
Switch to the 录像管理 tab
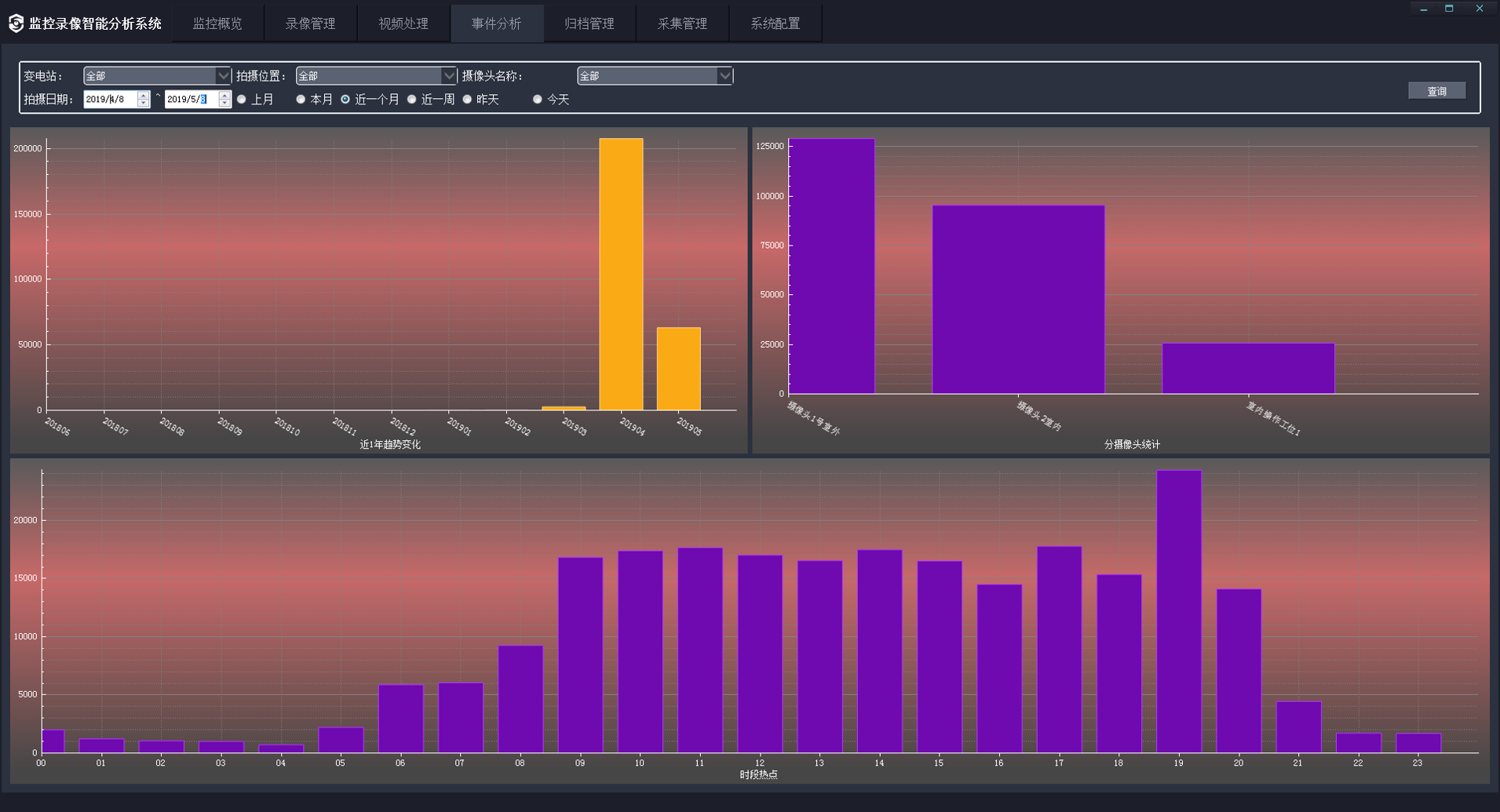[310, 24]
